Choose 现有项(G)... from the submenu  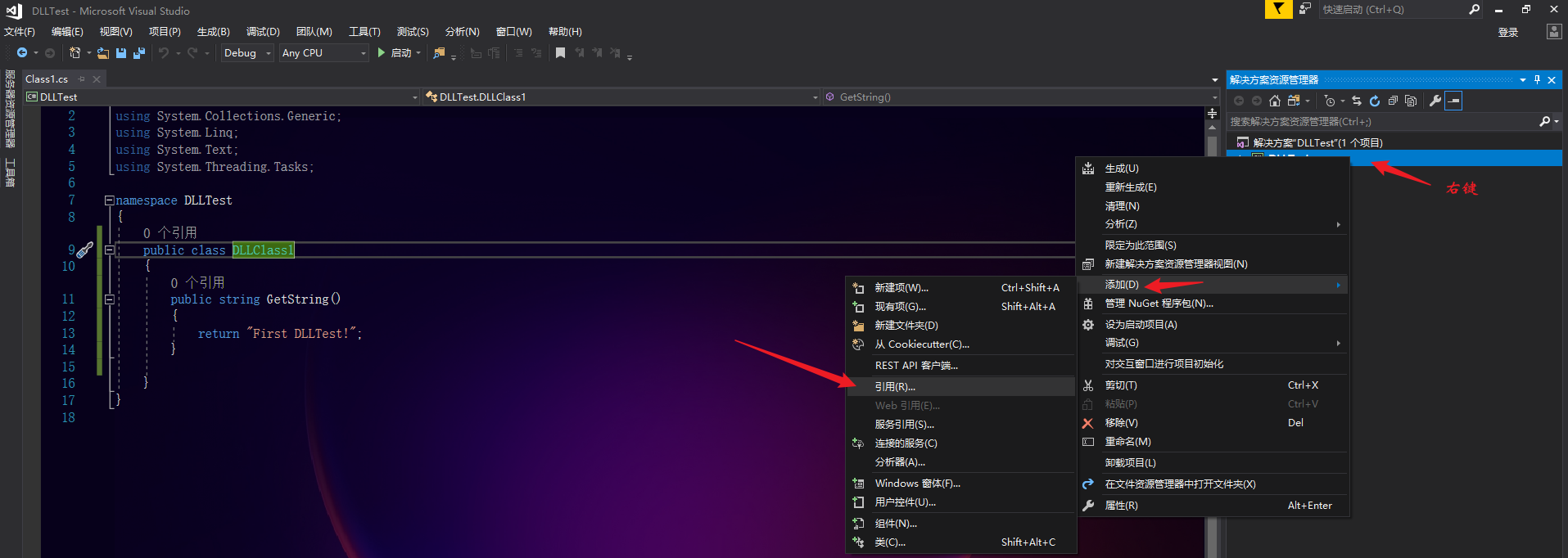960,307
